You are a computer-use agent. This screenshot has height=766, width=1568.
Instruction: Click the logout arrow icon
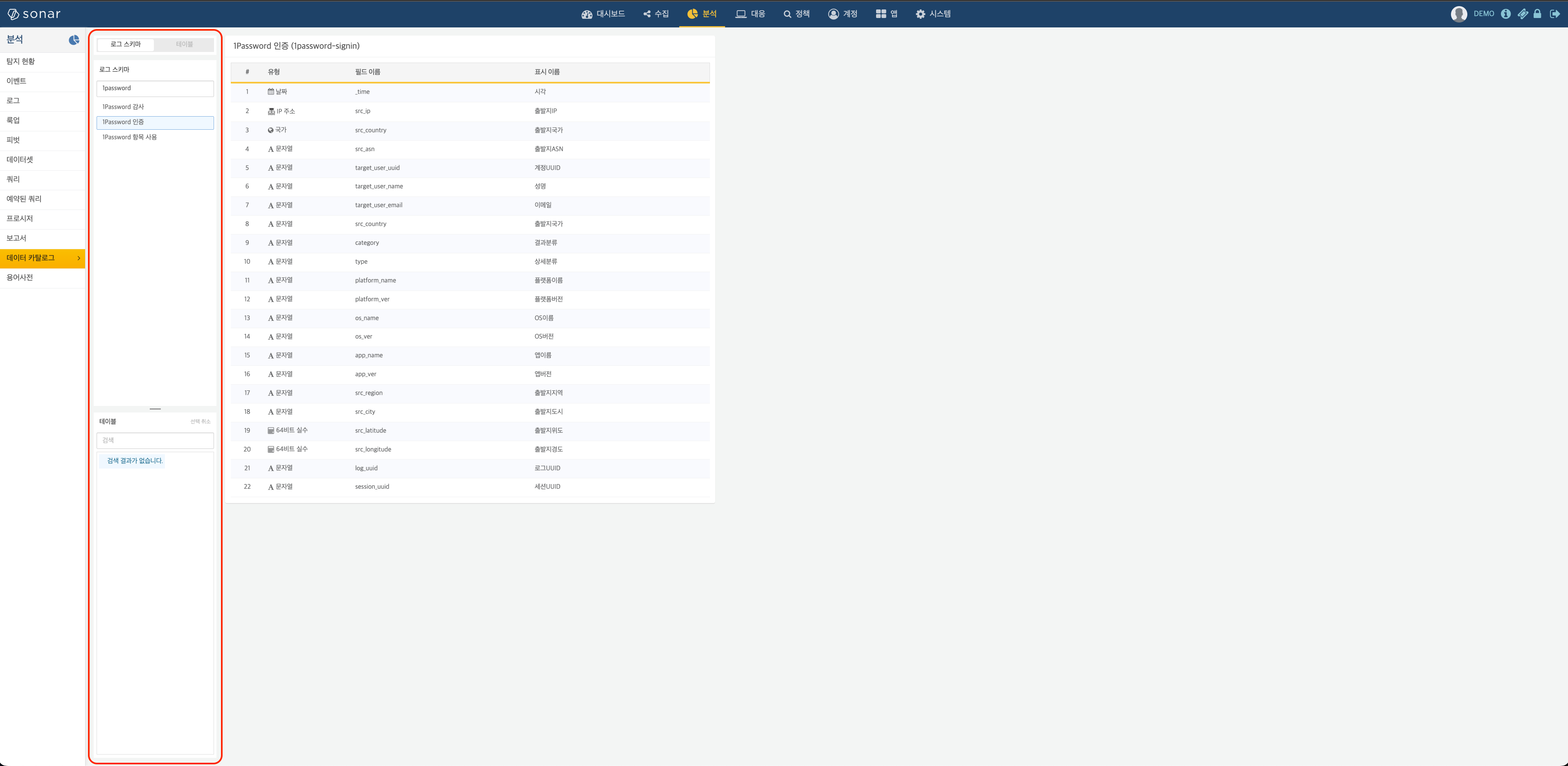(1554, 14)
